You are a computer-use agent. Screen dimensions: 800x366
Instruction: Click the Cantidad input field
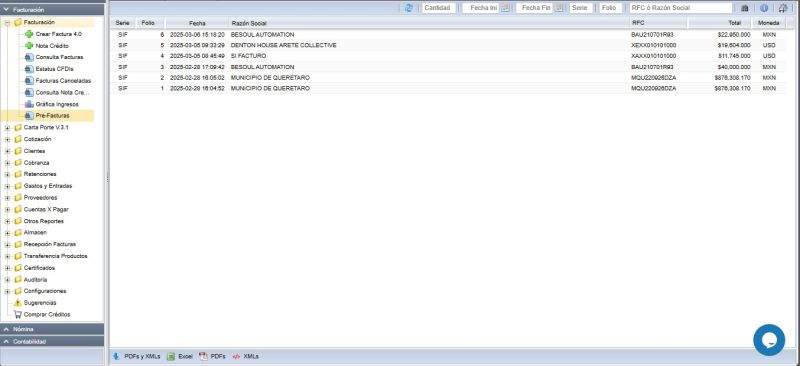coord(439,8)
